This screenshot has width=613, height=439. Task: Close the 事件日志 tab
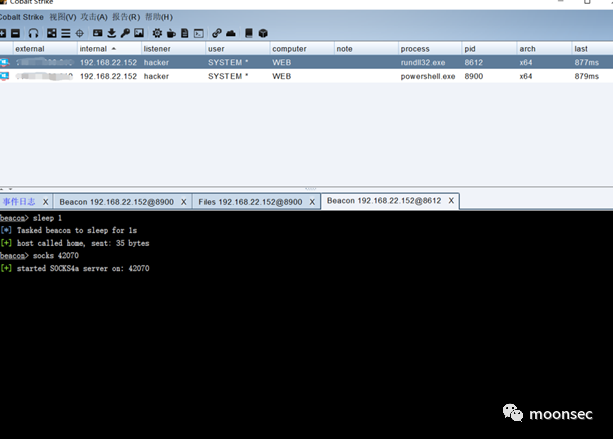click(x=45, y=202)
